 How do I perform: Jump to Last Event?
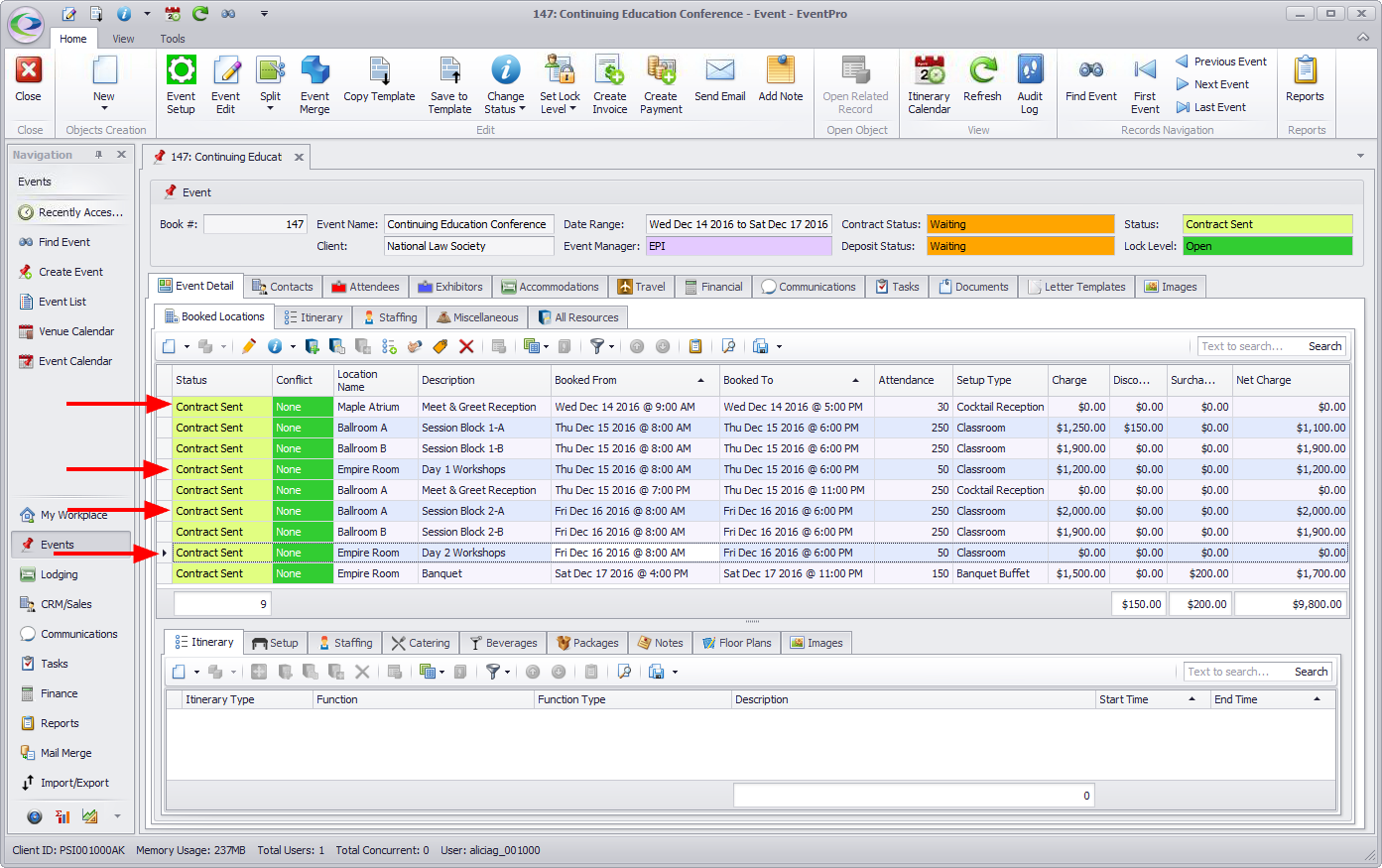[x=1210, y=107]
